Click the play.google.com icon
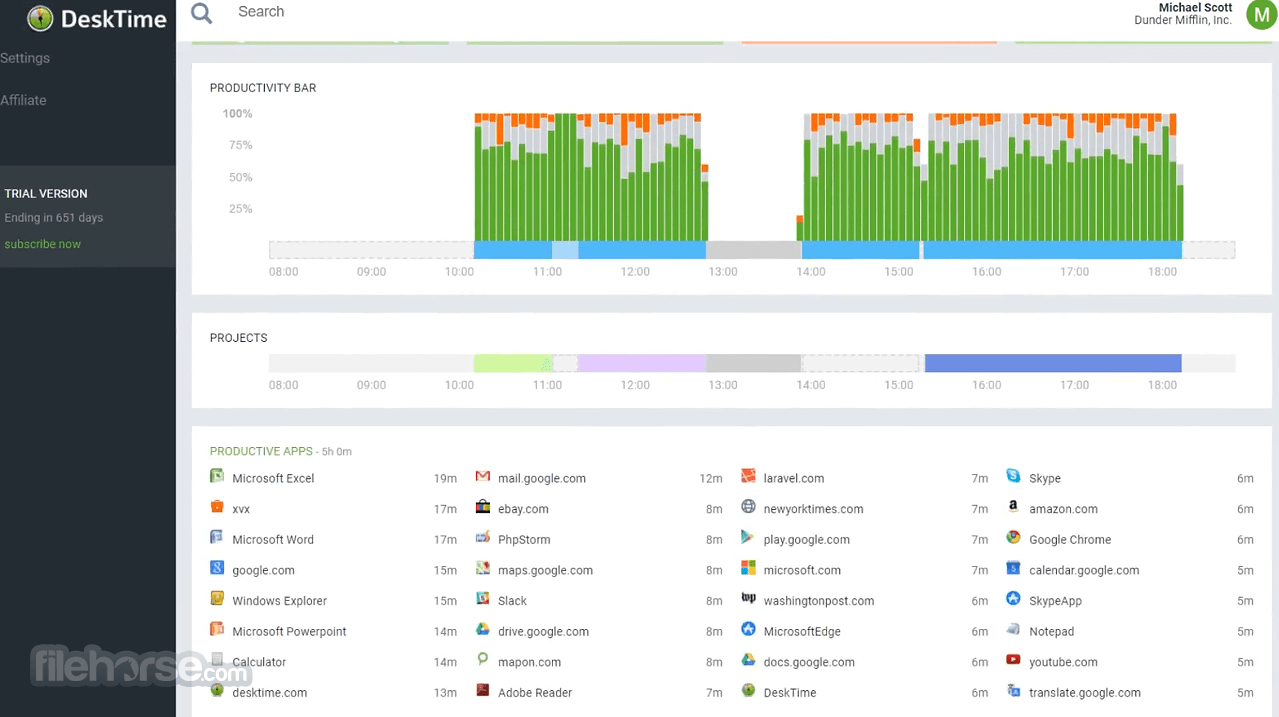Screen dimensions: 1279x717 (x=748, y=538)
